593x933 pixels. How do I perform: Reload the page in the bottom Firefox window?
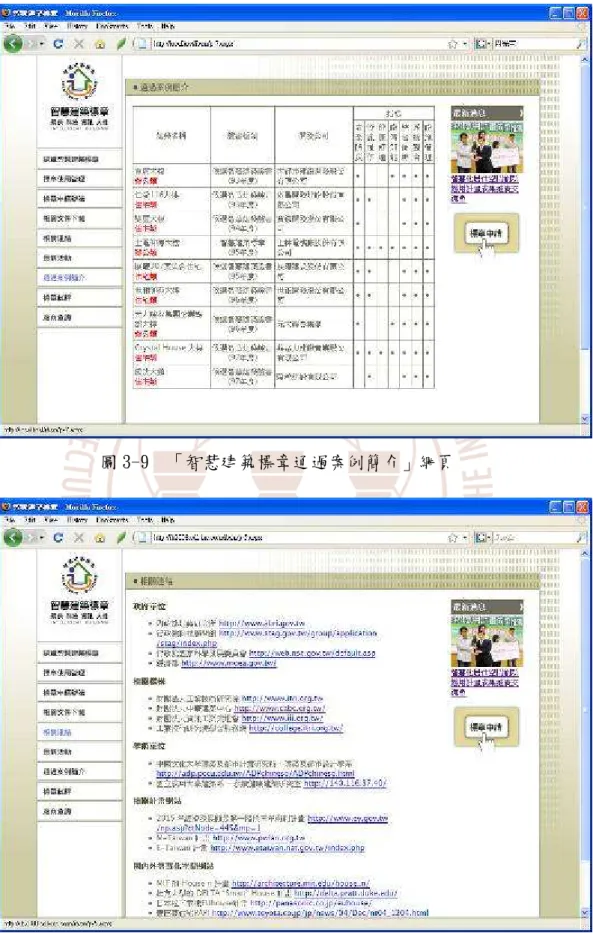pyautogui.click(x=58, y=537)
